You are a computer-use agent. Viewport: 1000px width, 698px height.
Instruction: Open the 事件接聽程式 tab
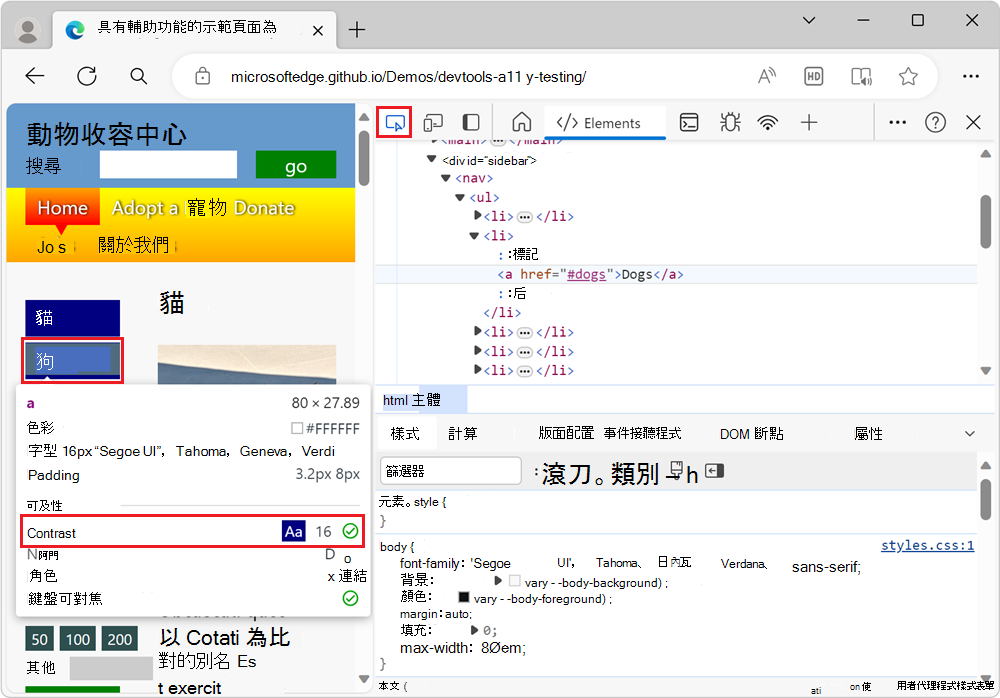[x=642, y=434]
